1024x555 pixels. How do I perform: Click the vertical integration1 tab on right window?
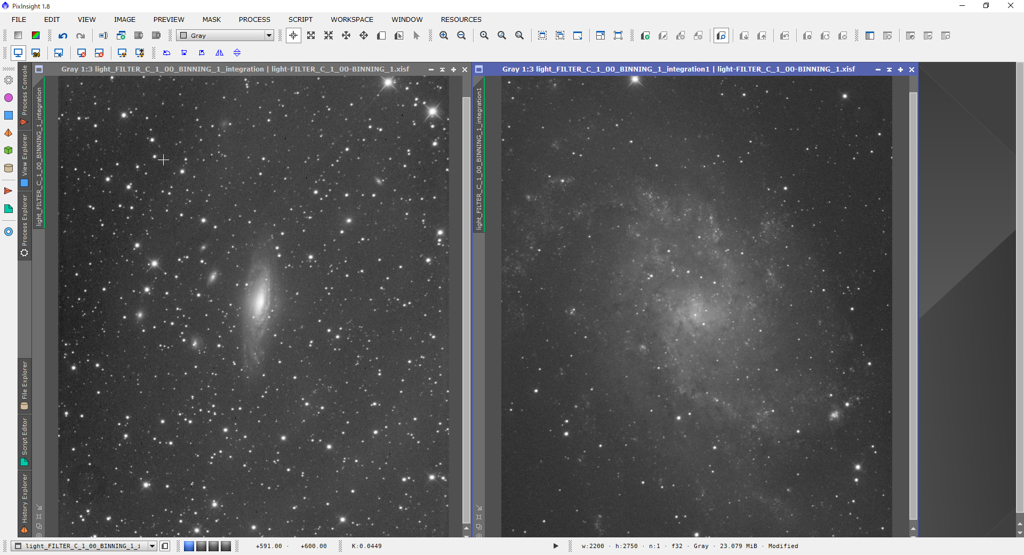[479, 154]
